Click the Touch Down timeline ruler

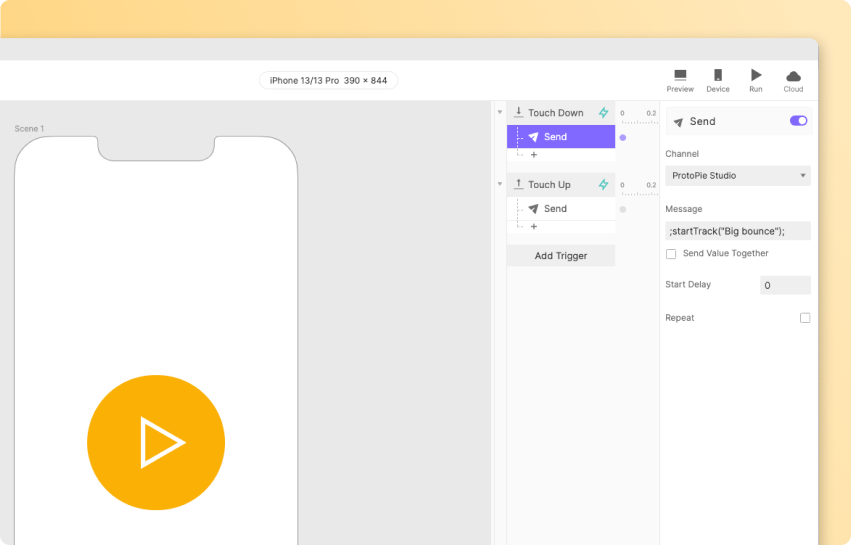pos(639,117)
